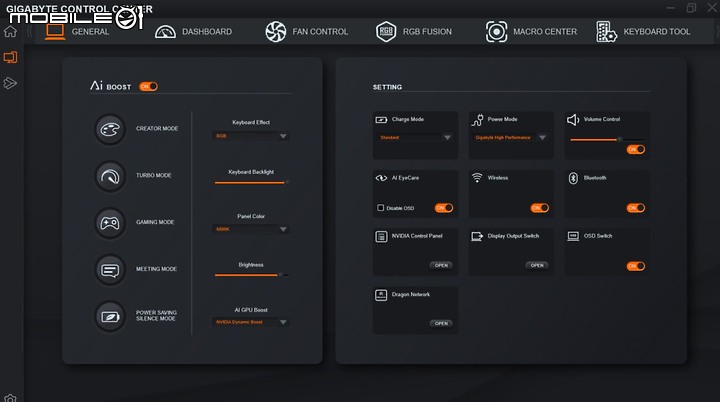Switch off Wireless
720x402 pixels.
pyautogui.click(x=540, y=208)
